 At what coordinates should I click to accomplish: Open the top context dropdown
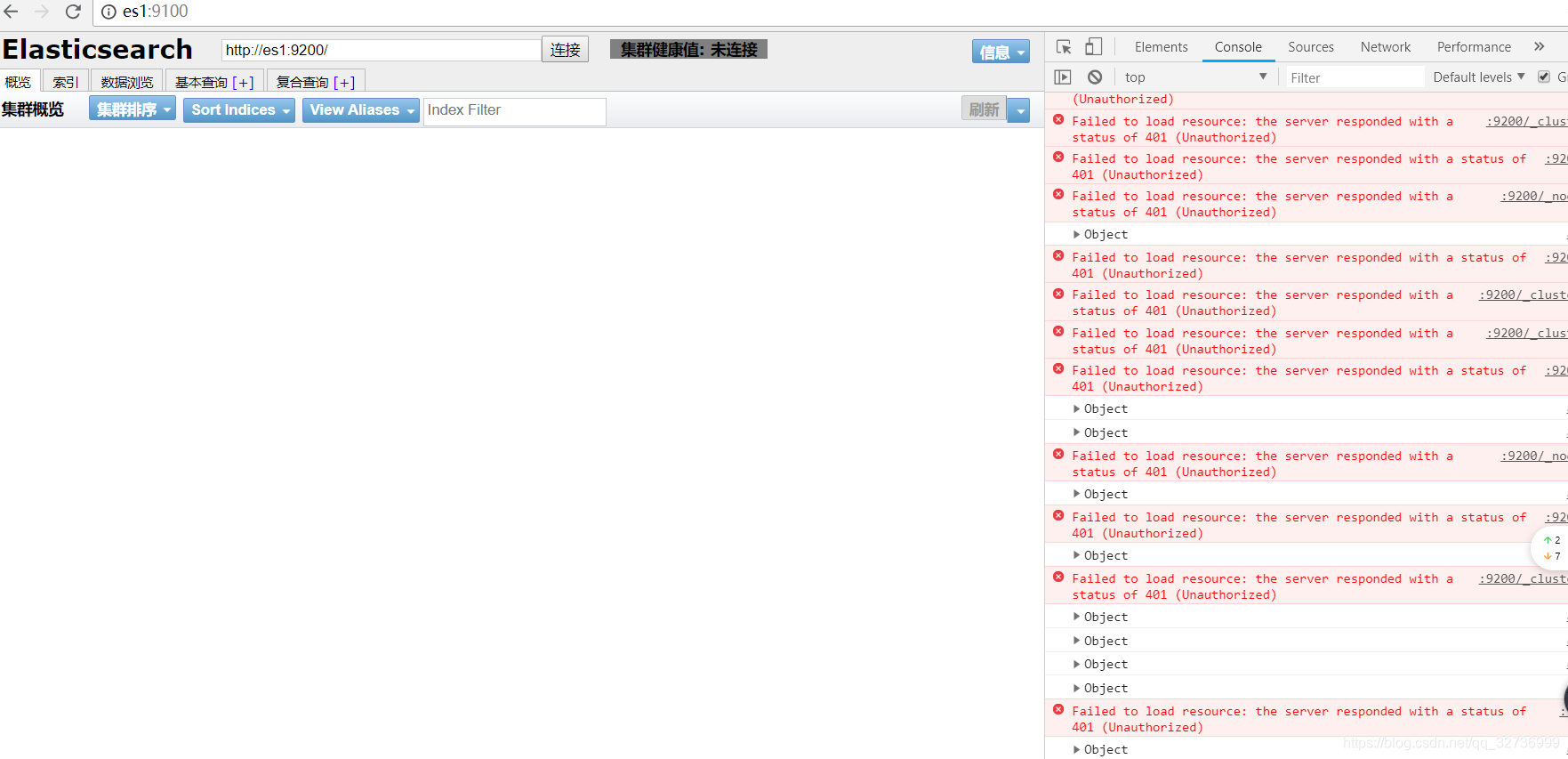(x=1195, y=77)
